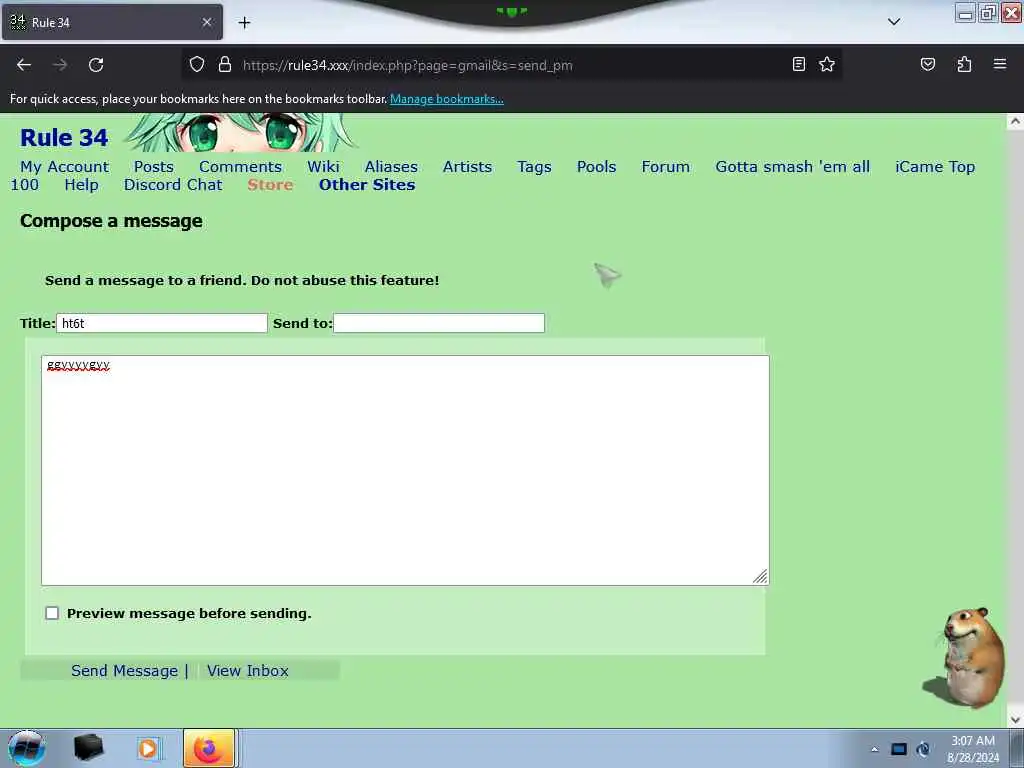Viewport: 1024px width, 768px height.
Task: Open the Wiki page
Action: (323, 167)
